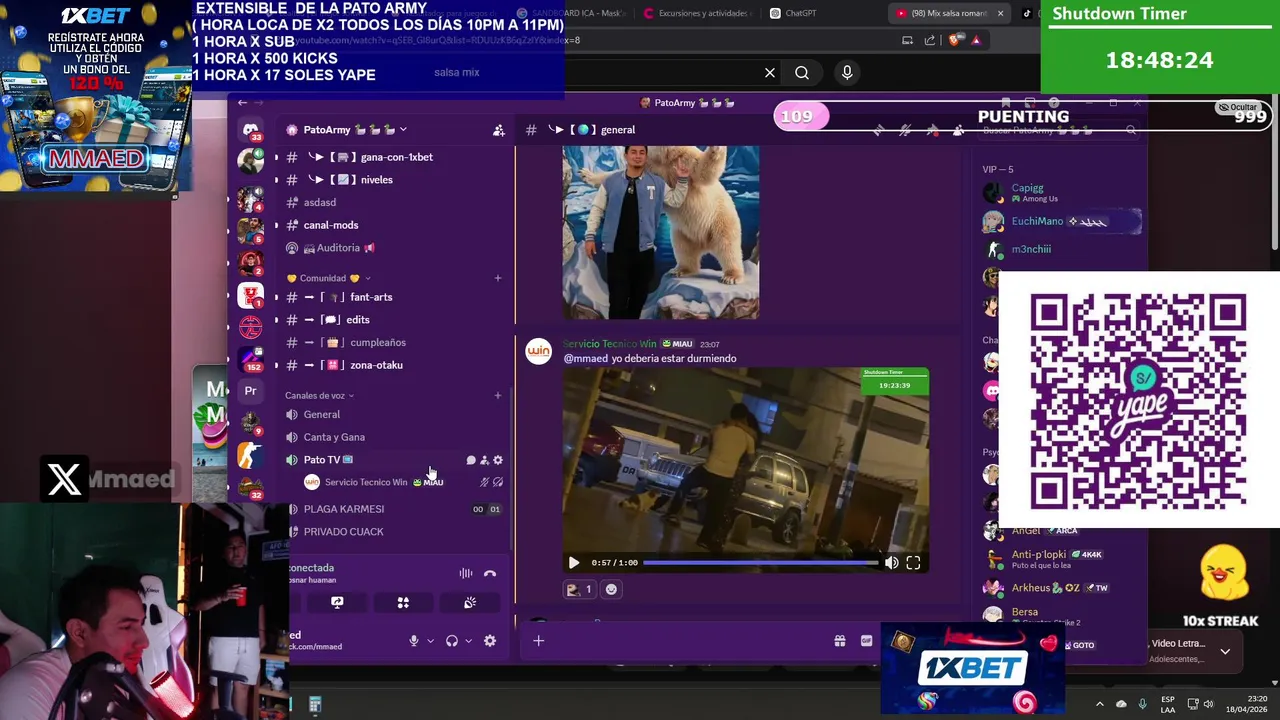Go back arrow in Discord title bar

243,103
